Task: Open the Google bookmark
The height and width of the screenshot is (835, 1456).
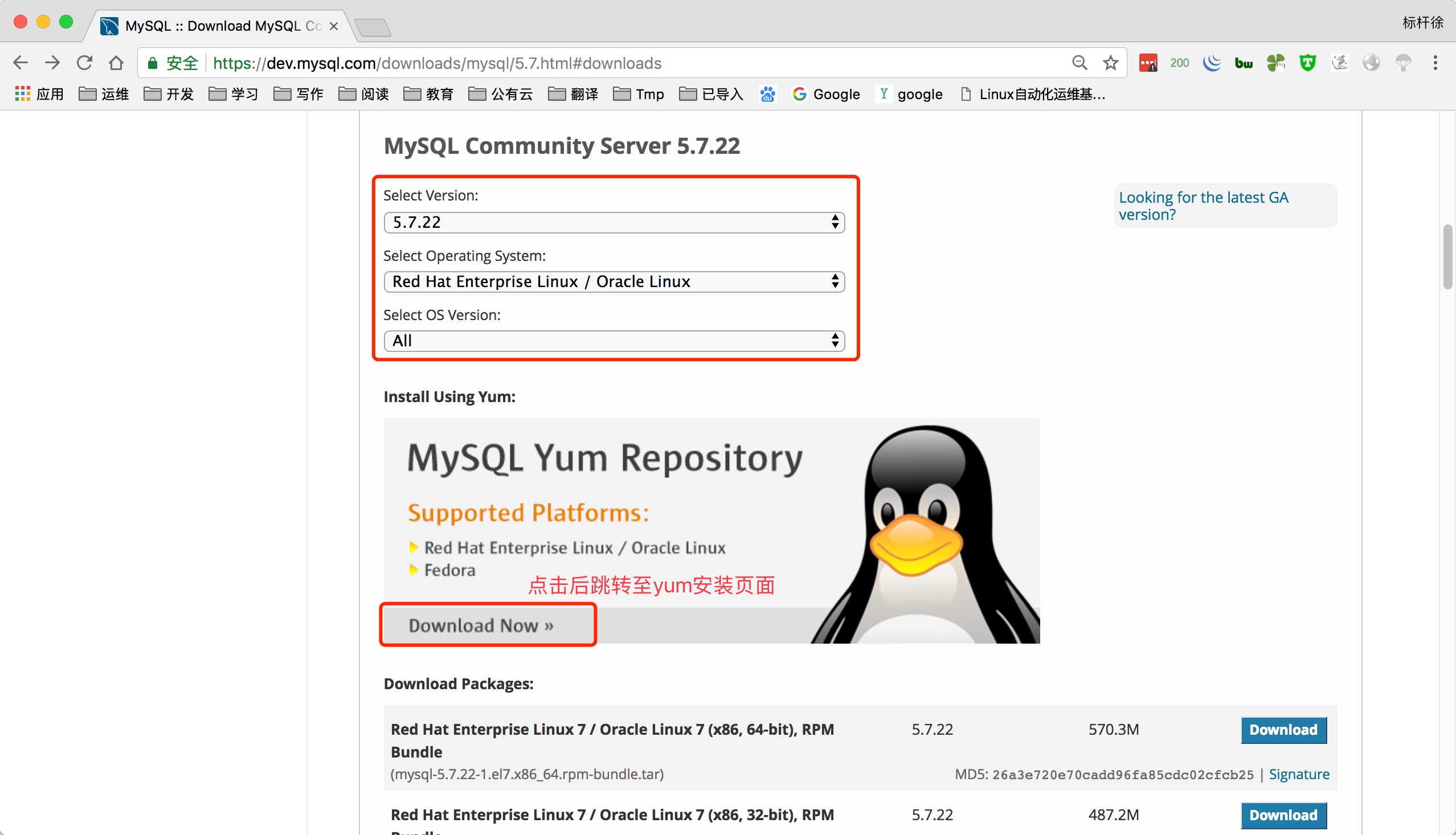Action: pyautogui.click(x=827, y=94)
